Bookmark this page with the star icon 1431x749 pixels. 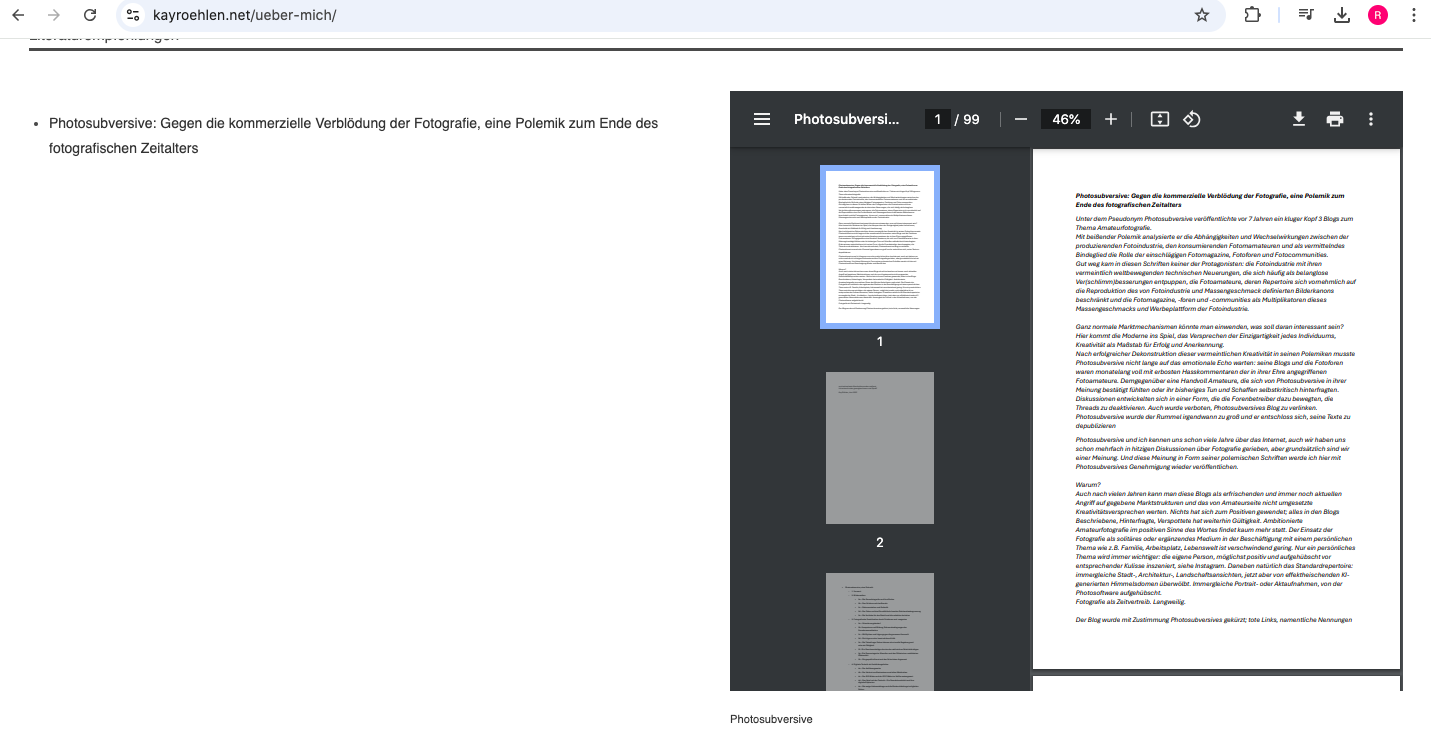coord(1202,15)
